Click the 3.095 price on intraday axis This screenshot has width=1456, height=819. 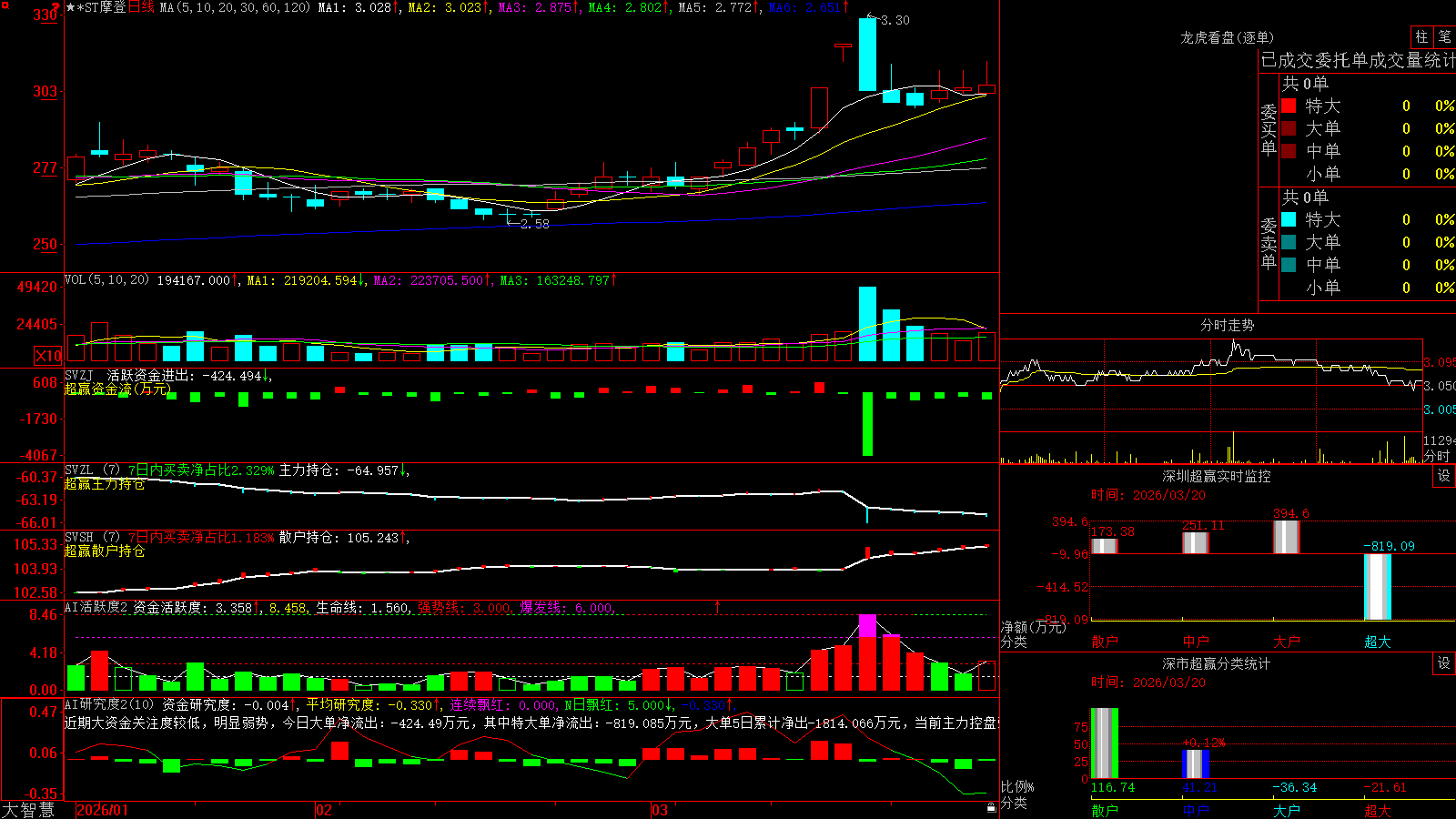point(1440,362)
